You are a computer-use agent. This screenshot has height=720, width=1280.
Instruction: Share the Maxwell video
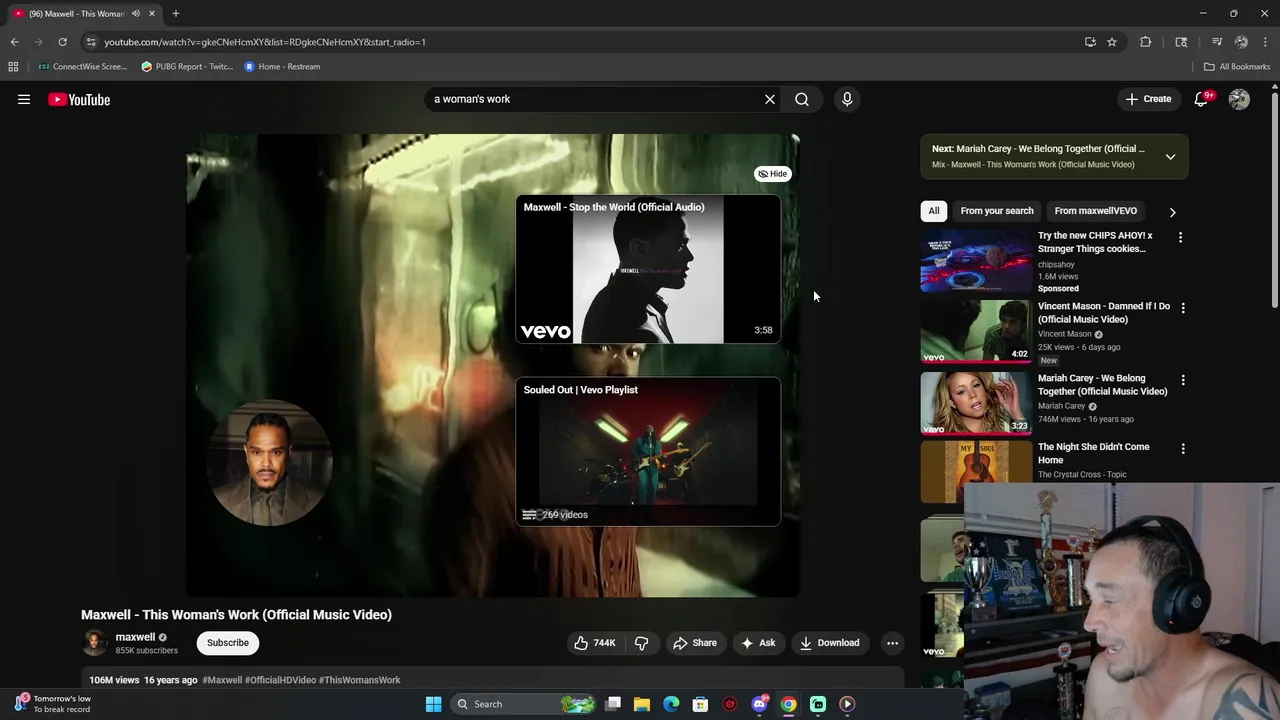point(694,643)
